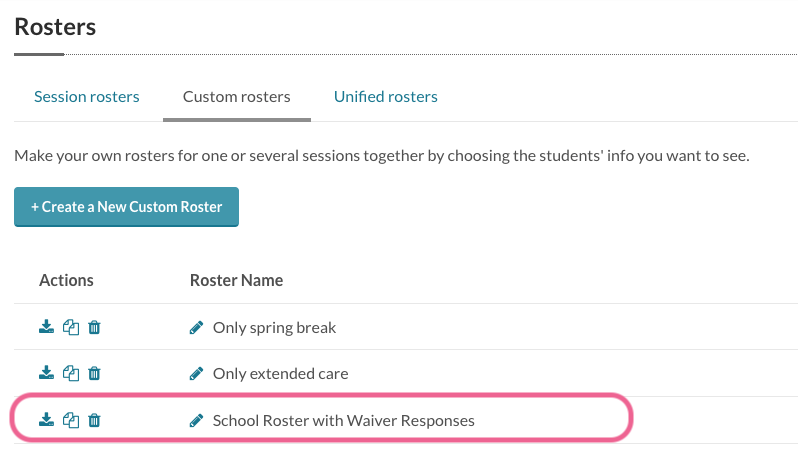The width and height of the screenshot is (798, 476).
Task: Select the Custom rosters tab
Action: pyautogui.click(x=237, y=97)
